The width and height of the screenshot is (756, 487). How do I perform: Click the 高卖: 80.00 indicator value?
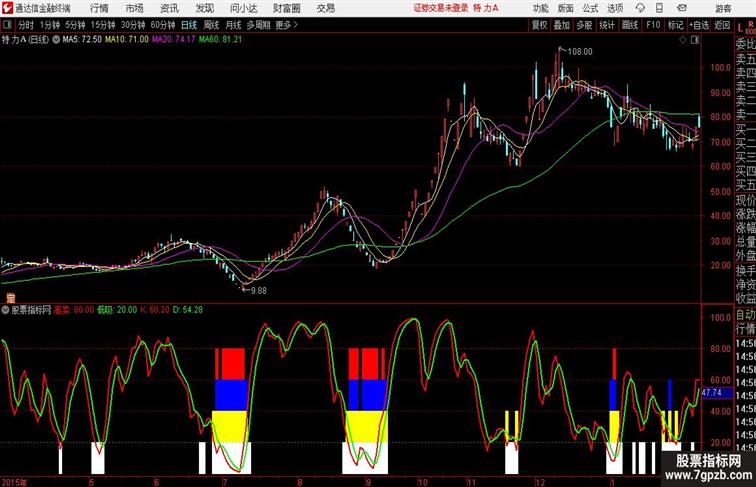(74, 310)
